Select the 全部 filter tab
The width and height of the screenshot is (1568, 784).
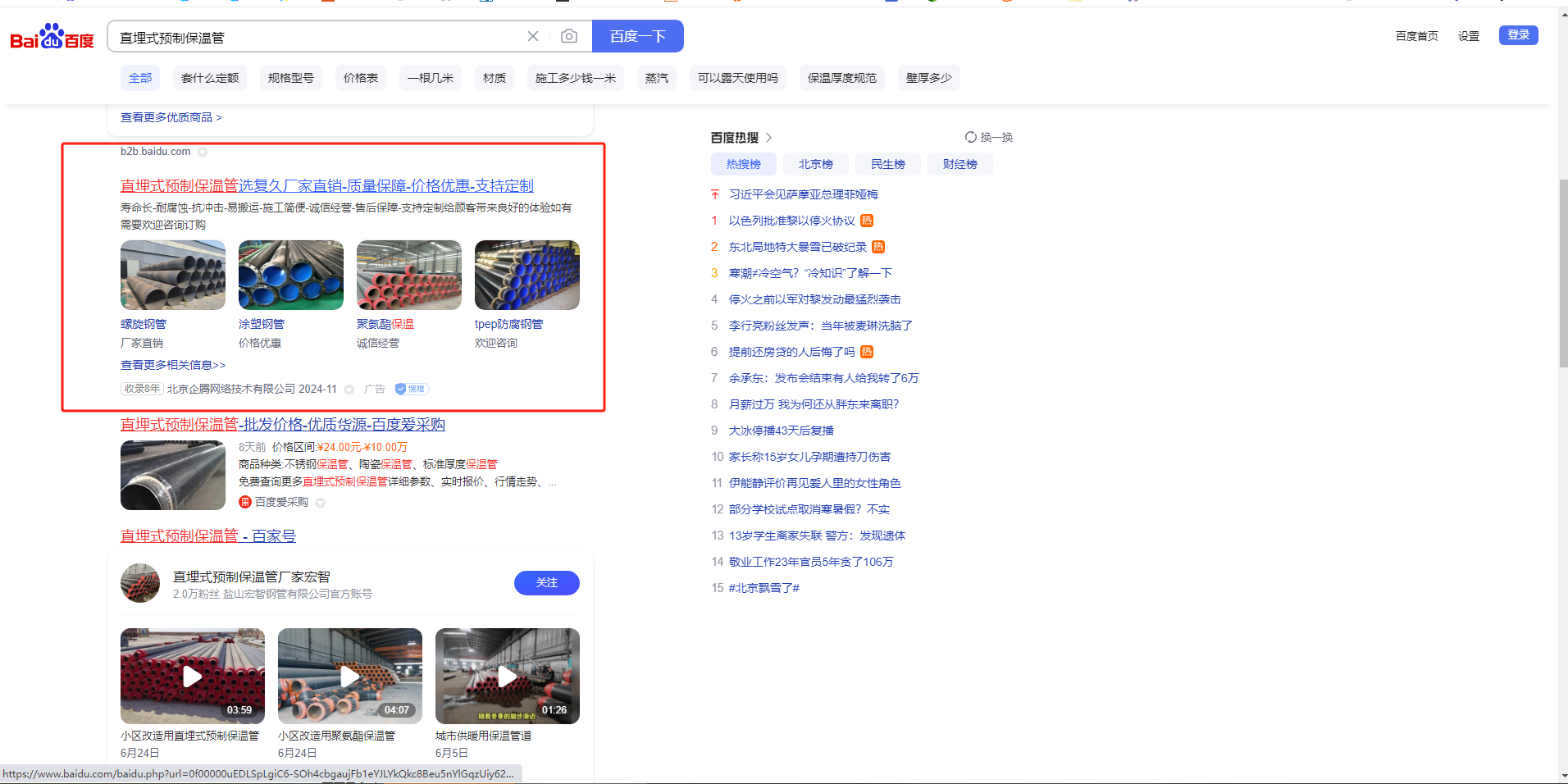pos(140,78)
